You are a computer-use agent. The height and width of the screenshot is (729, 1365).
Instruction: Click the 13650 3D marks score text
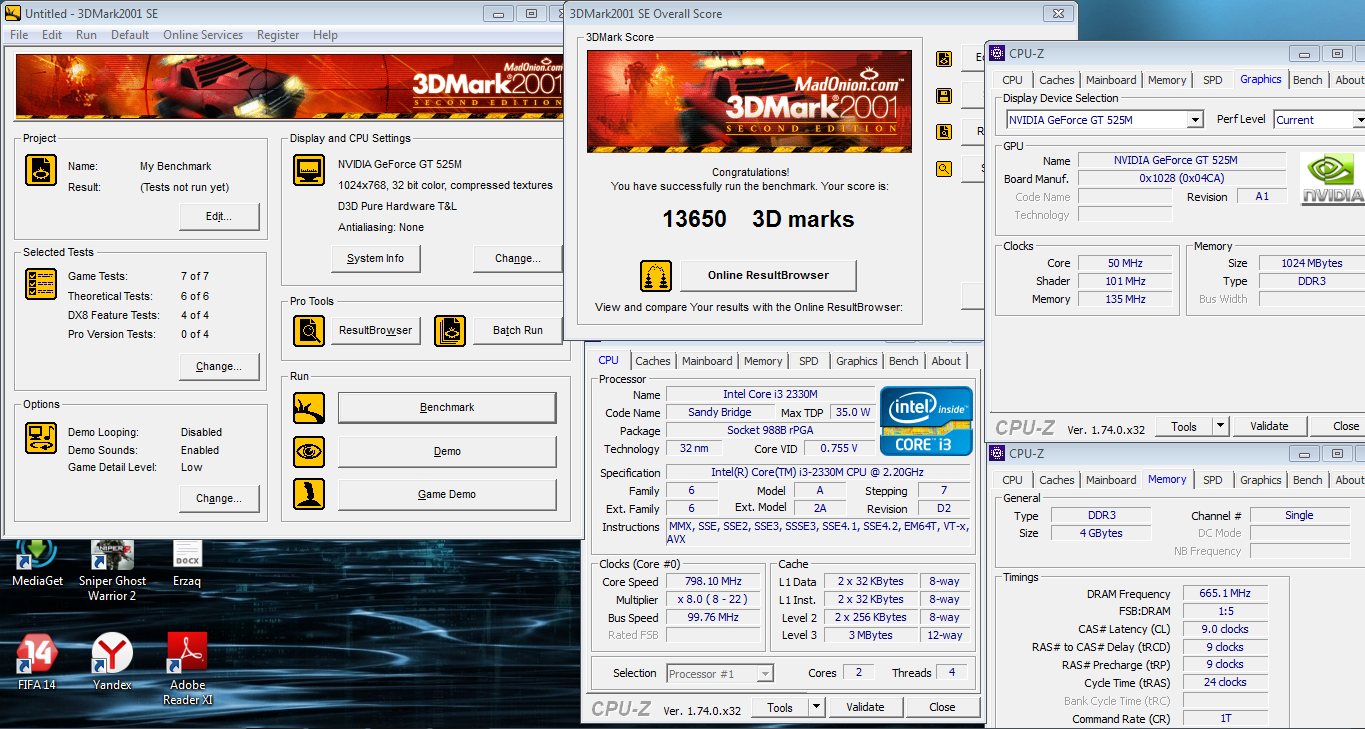[x=758, y=220]
